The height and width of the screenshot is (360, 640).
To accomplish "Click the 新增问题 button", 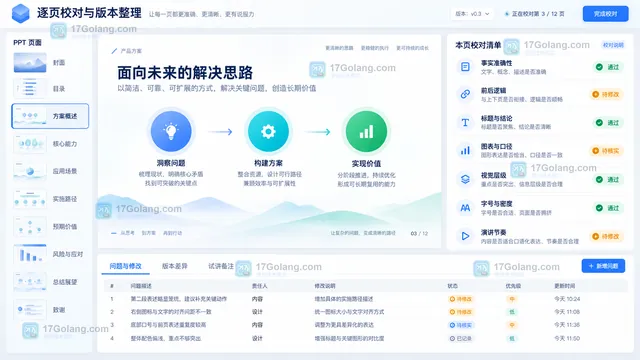I will pyautogui.click(x=603, y=266).
